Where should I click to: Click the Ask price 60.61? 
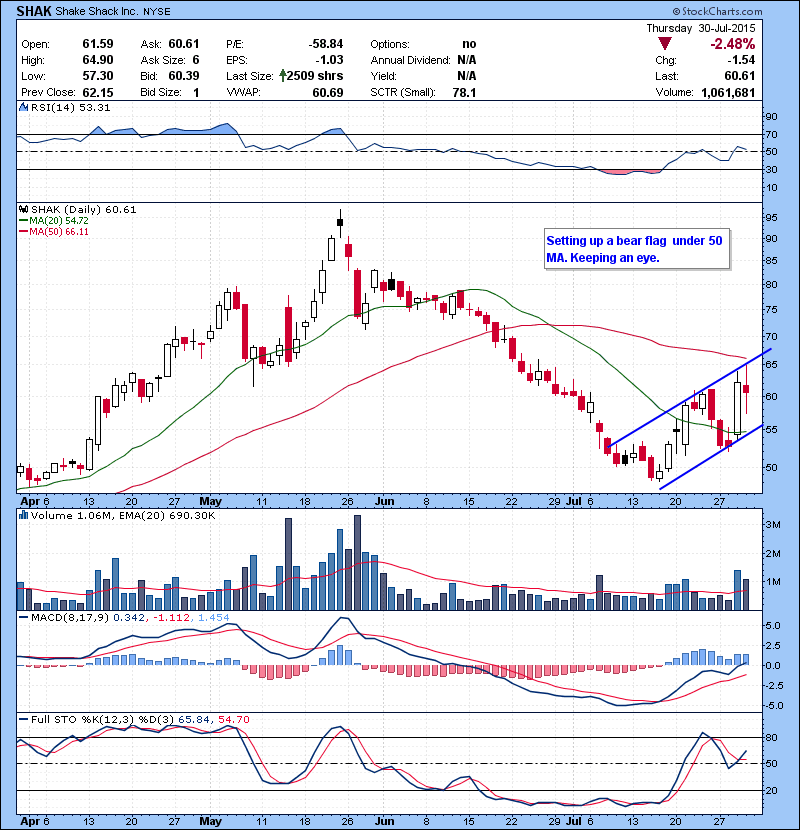(184, 43)
